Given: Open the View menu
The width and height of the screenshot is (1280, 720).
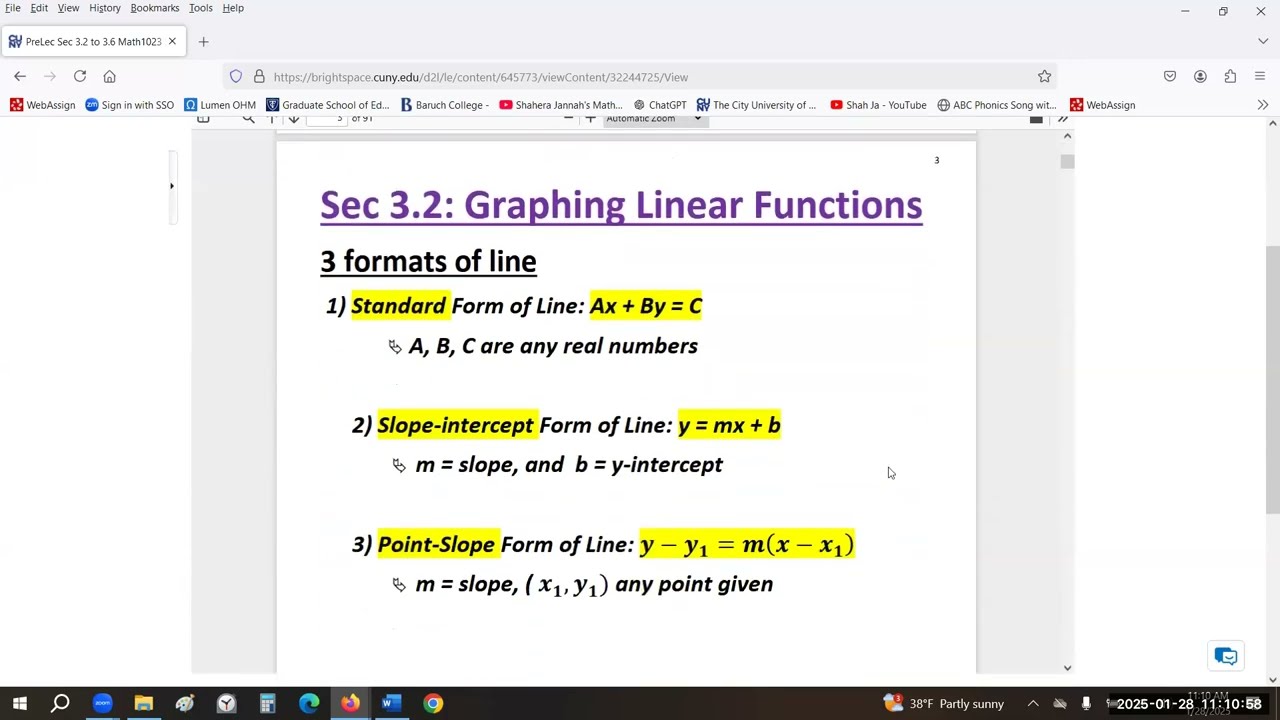Looking at the screenshot, I should pyautogui.click(x=68, y=8).
